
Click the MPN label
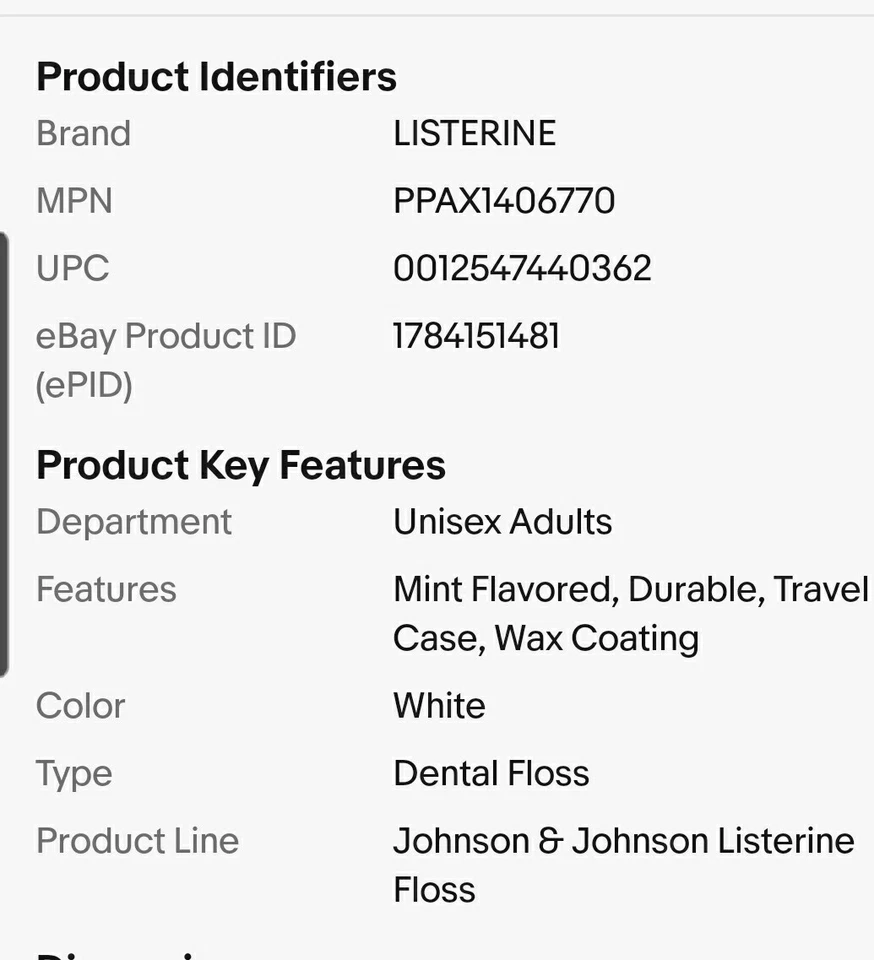tap(74, 200)
